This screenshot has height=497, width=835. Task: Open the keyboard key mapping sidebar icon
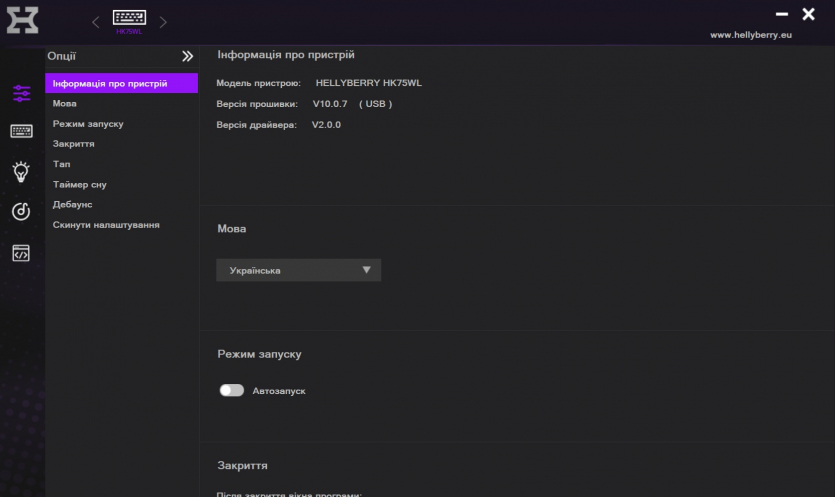pos(21,131)
